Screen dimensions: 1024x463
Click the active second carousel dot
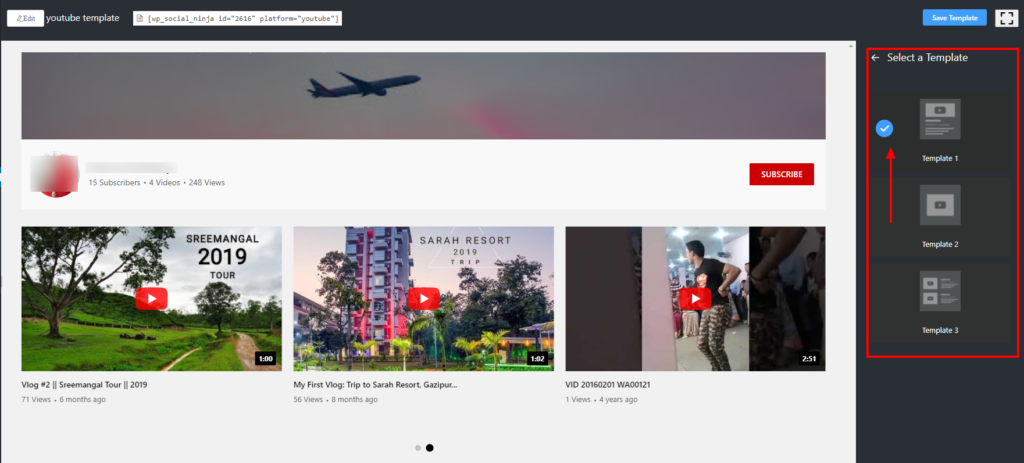429,448
